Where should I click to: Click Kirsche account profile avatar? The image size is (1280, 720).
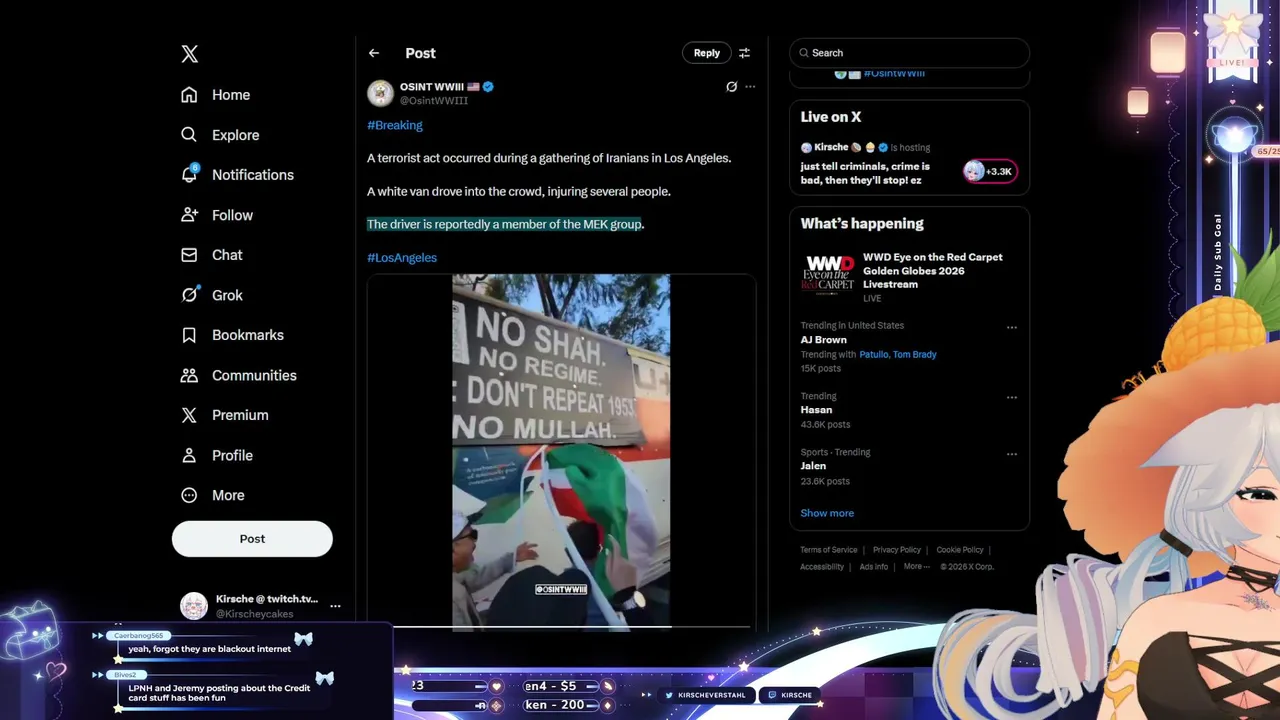(x=193, y=606)
